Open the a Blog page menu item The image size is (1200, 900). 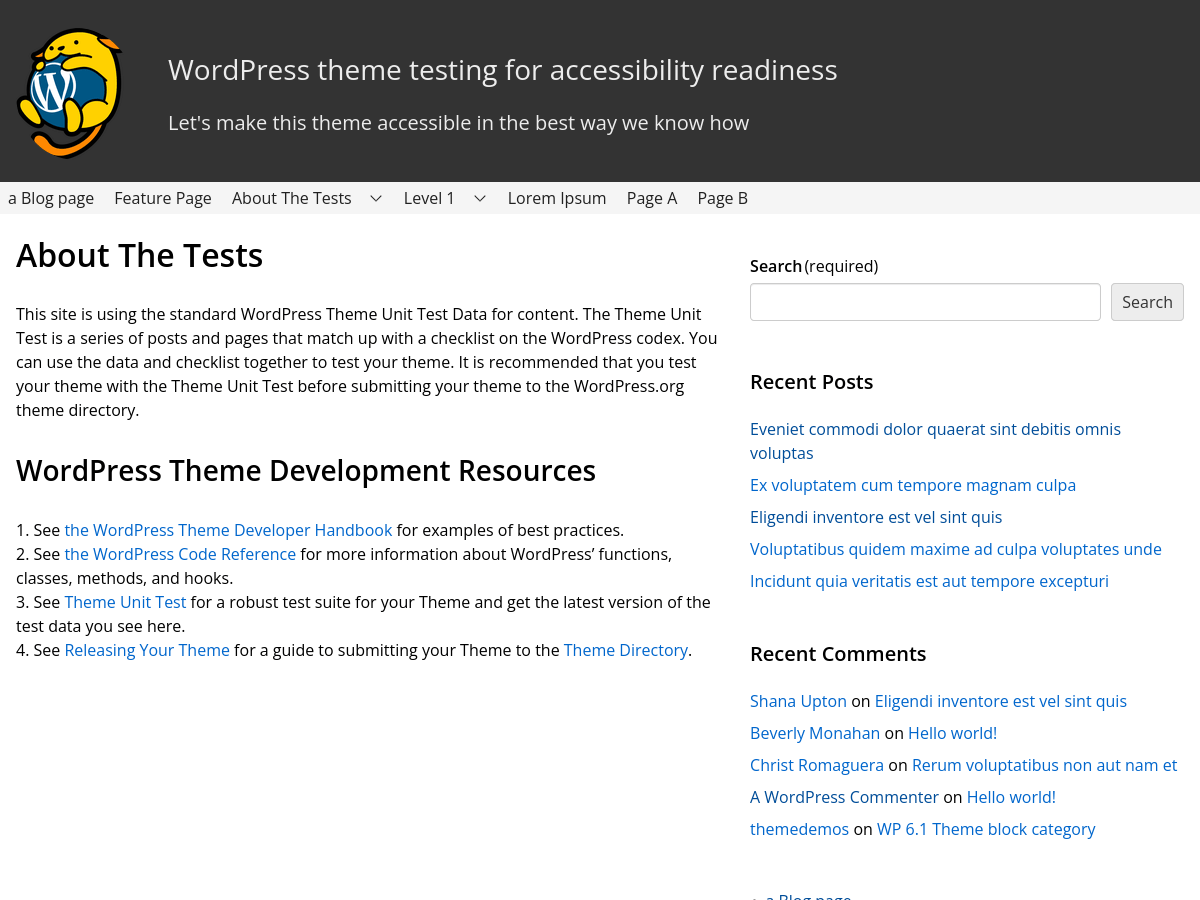pyautogui.click(x=51, y=198)
